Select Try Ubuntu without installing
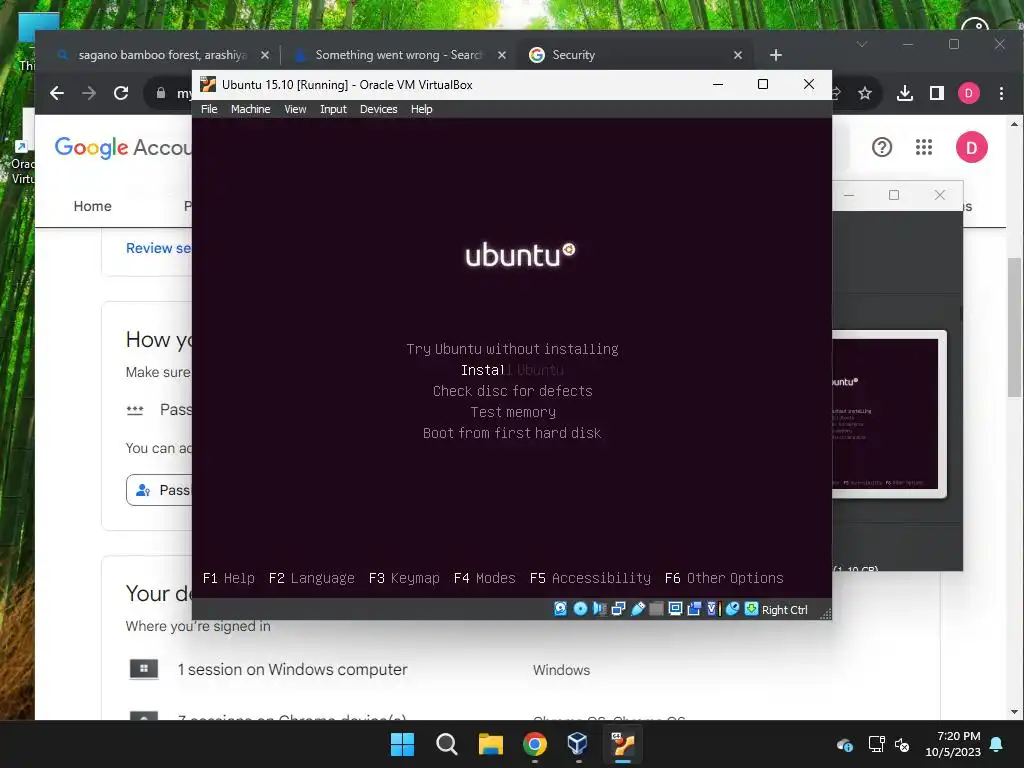This screenshot has height=768, width=1024. pos(512,349)
